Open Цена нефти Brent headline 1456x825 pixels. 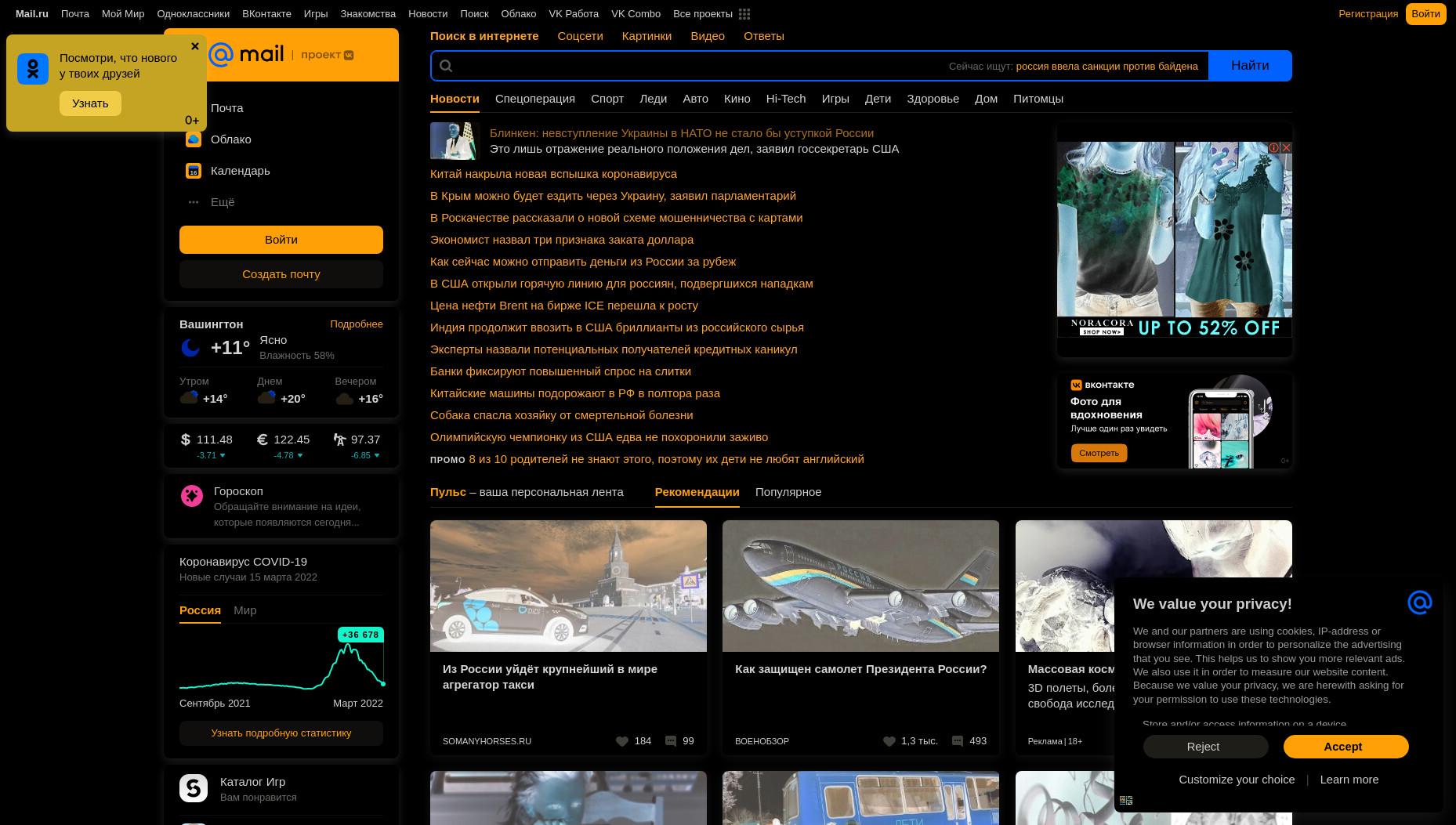(564, 306)
